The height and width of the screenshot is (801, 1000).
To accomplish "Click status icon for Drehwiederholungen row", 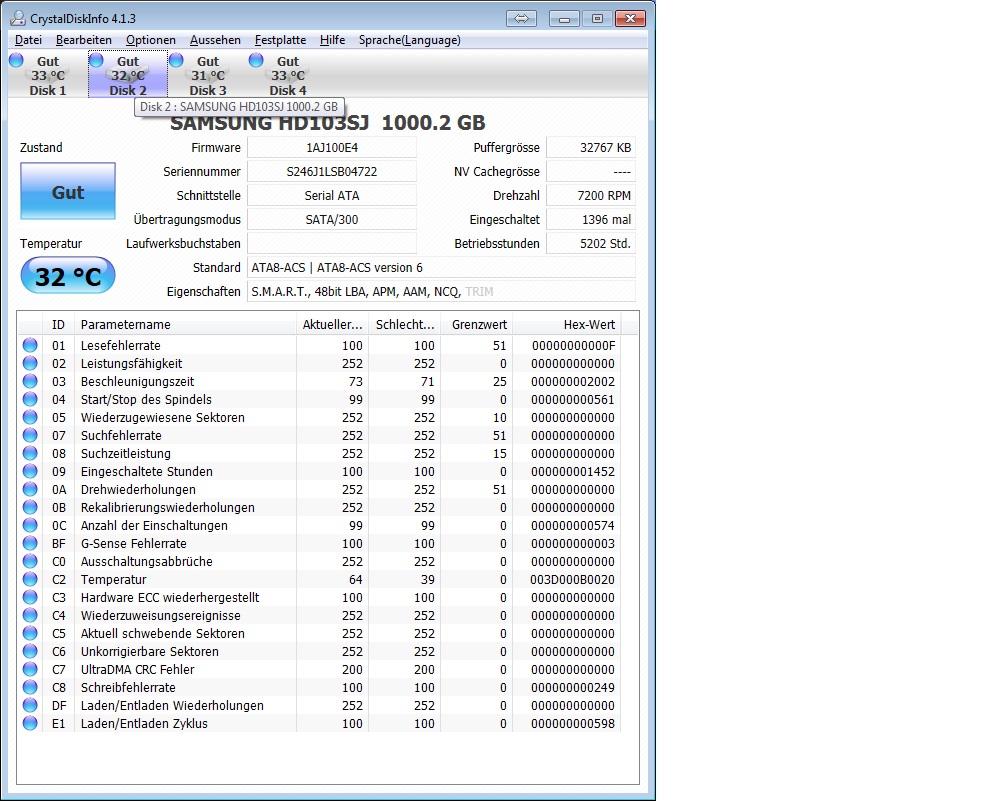I will pyautogui.click(x=30, y=489).
